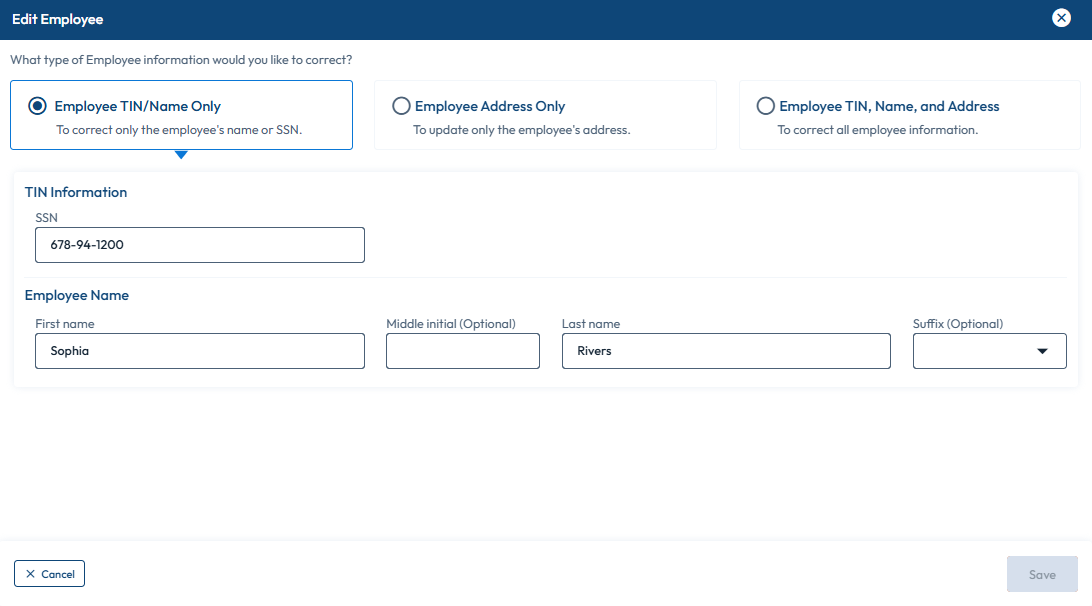Open the Suffix (Optional) dropdown

[989, 351]
